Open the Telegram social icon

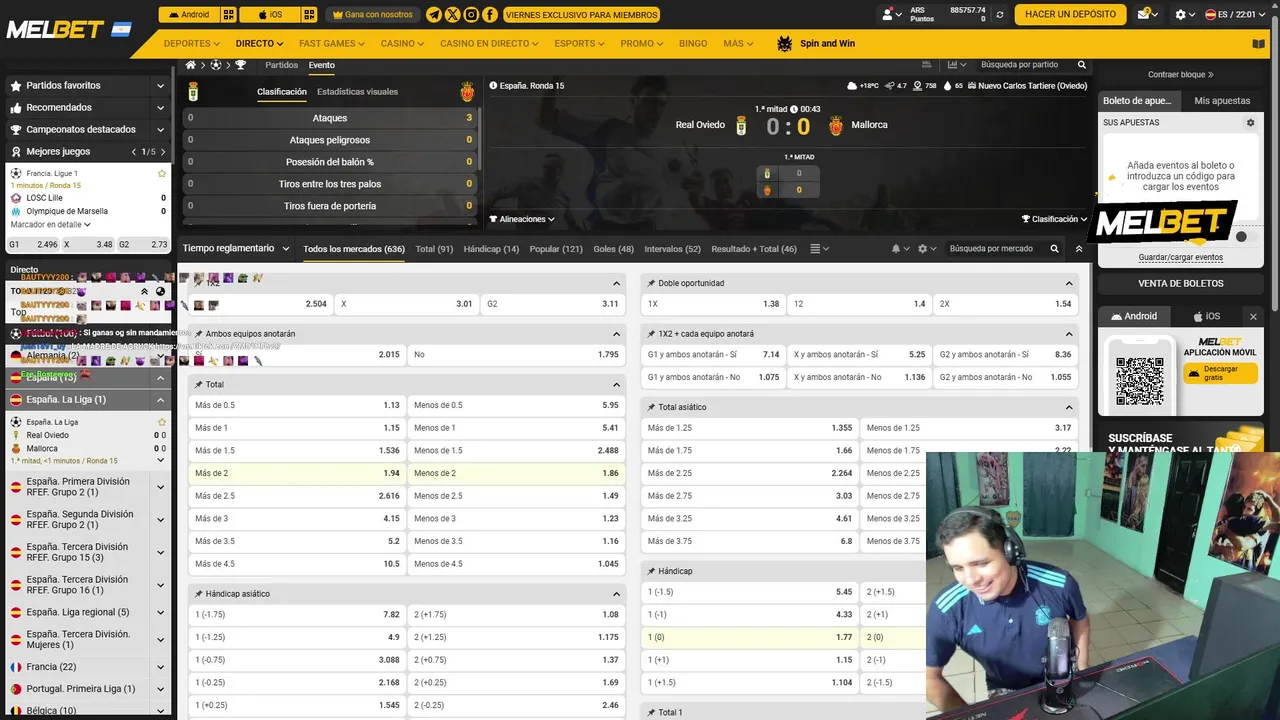pos(434,15)
